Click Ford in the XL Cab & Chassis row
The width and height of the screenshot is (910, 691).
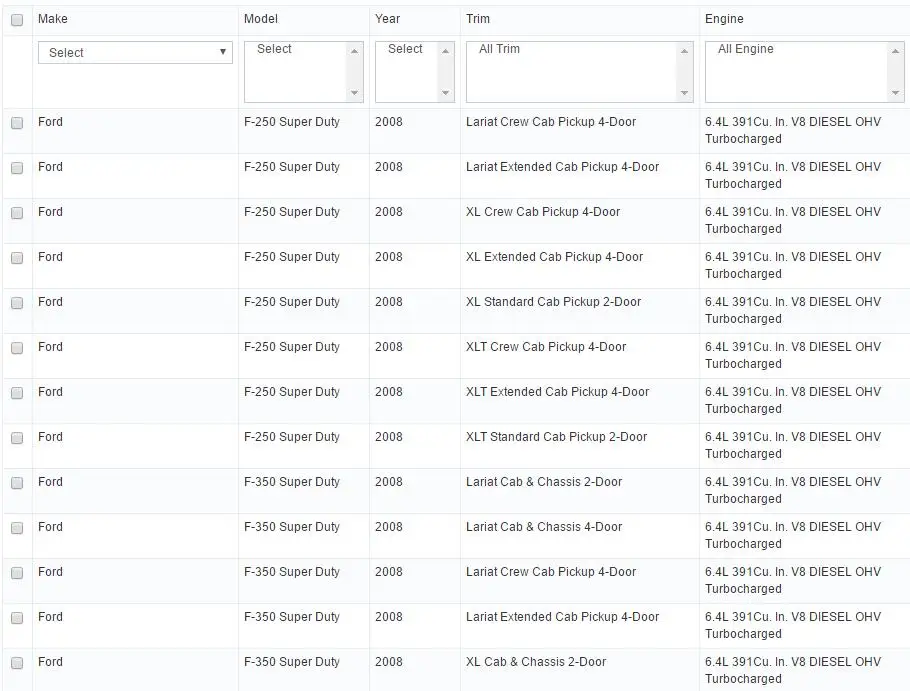pyautogui.click(x=50, y=661)
